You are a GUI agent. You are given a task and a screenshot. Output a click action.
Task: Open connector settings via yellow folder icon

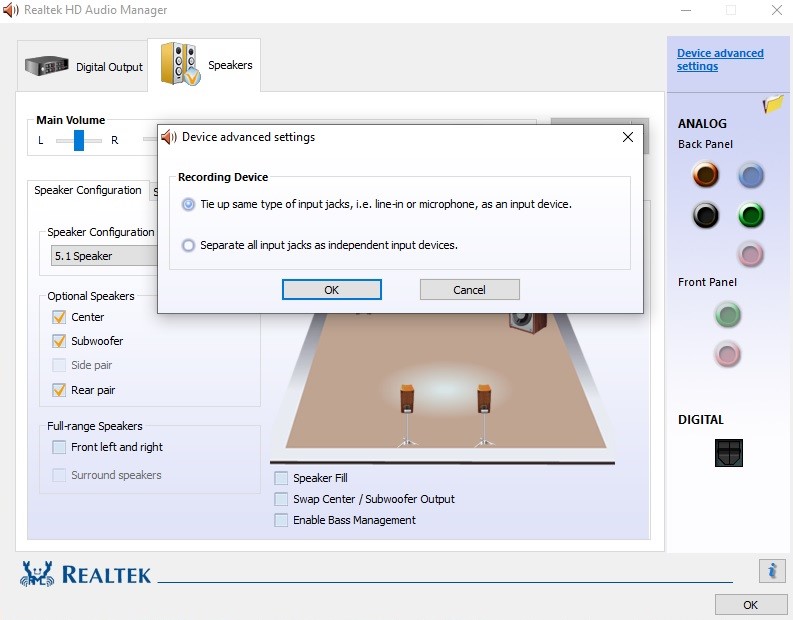[773, 104]
